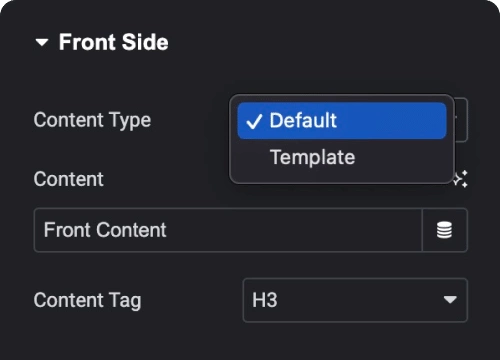
Task: Click the Content Type label
Action: pos(92,120)
